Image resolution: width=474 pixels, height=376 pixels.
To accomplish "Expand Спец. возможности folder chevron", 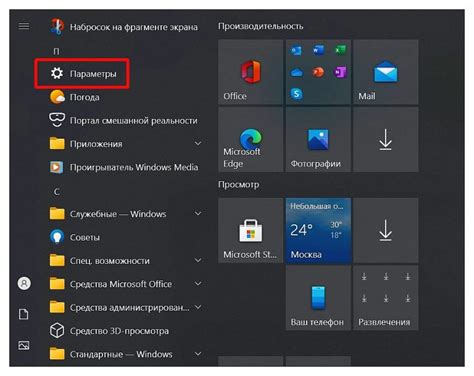I will [198, 260].
